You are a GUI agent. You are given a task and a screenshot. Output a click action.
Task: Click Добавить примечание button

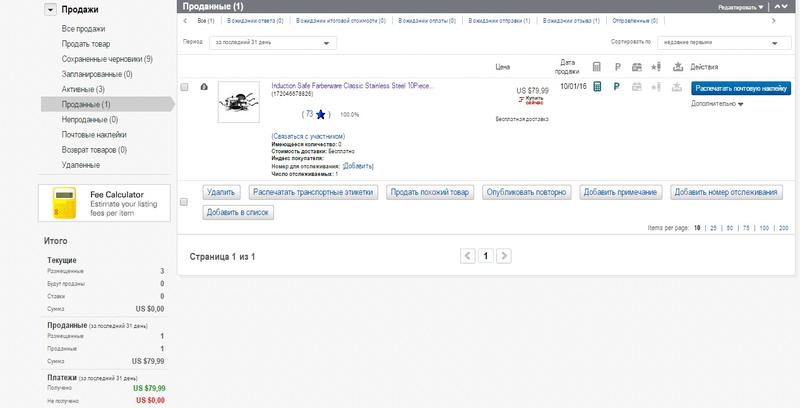click(x=620, y=192)
